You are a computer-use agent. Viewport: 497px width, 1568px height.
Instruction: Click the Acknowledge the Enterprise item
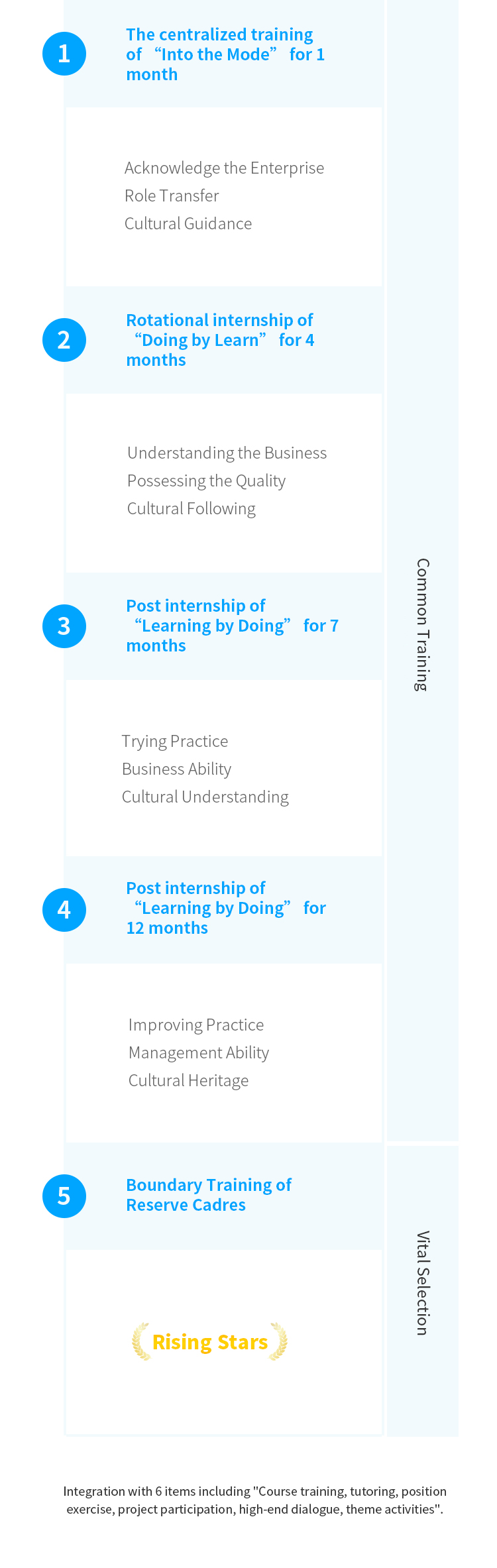(x=225, y=168)
